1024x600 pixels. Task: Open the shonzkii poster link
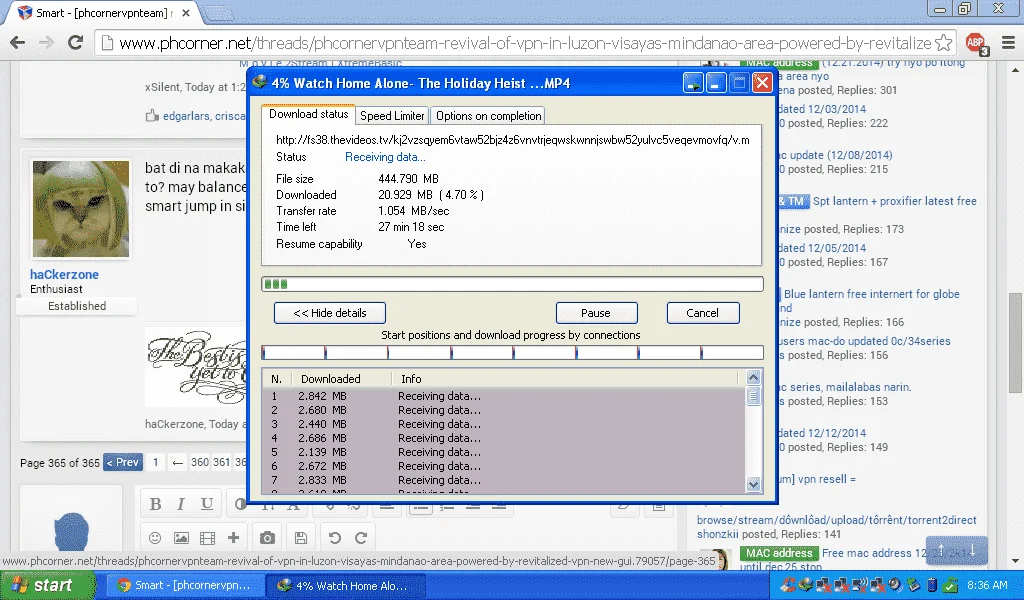(x=717, y=534)
